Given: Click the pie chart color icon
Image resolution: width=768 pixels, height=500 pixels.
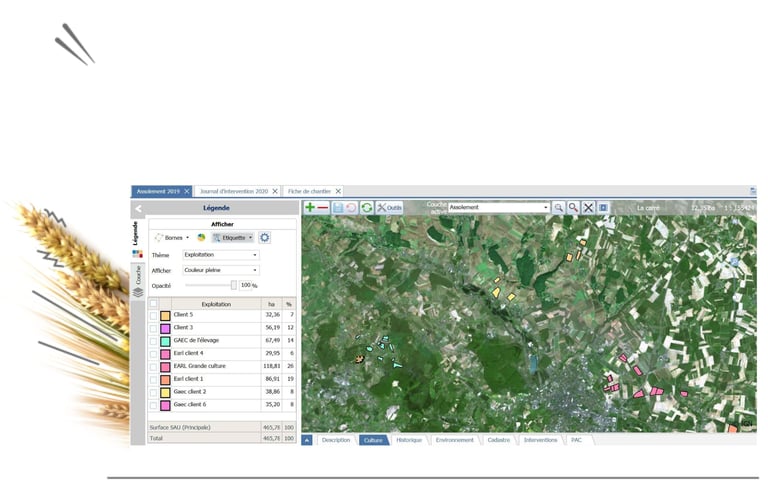Looking at the screenshot, I should pos(201,238).
